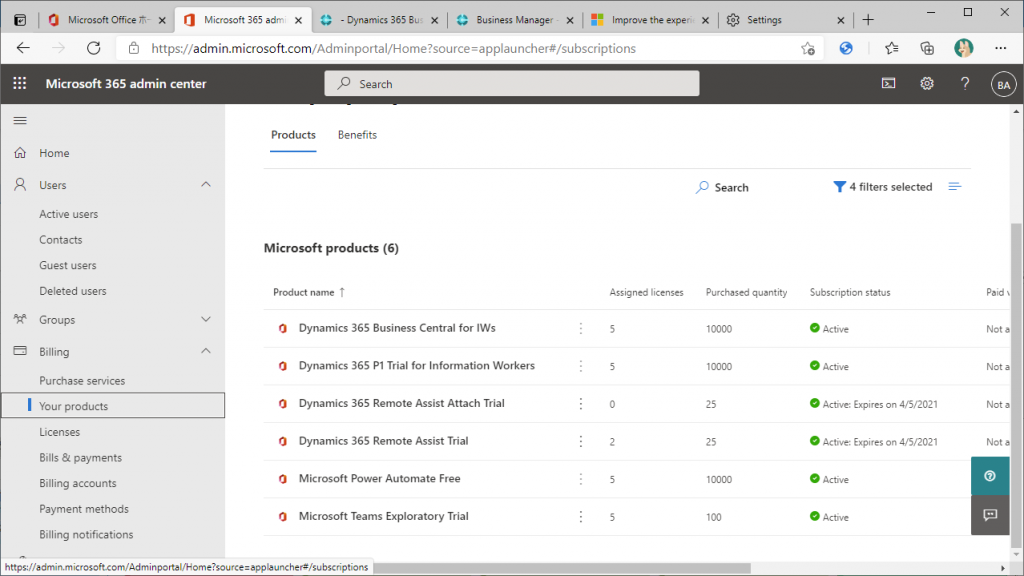
Task: Open the browser profile picture
Action: 963,48
